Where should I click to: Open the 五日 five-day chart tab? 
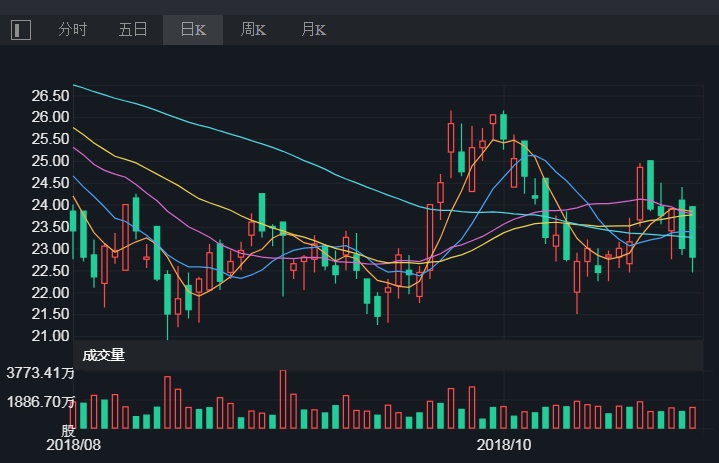pos(132,30)
